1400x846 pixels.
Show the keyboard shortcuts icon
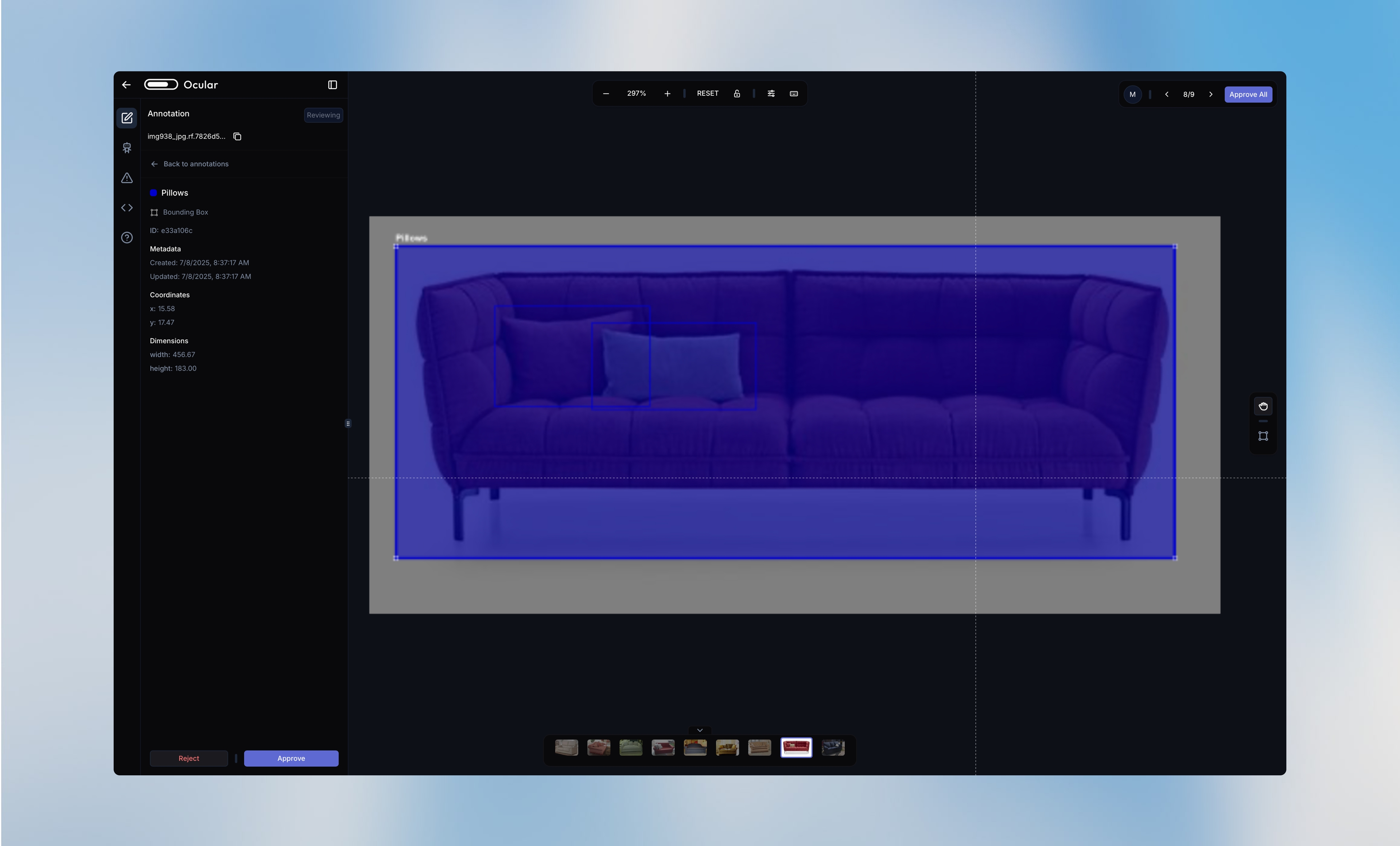[794, 94]
